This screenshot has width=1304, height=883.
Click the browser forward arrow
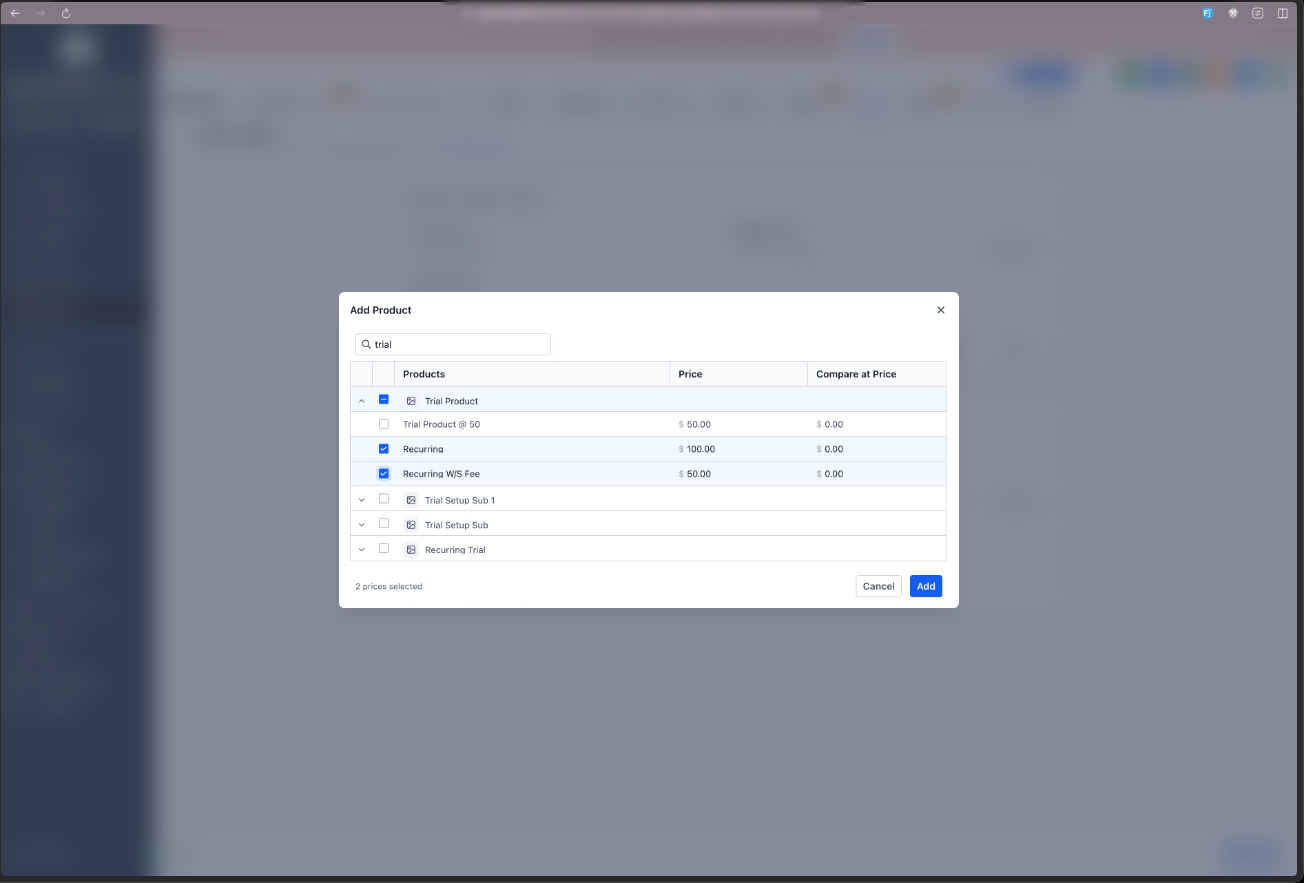[x=39, y=13]
